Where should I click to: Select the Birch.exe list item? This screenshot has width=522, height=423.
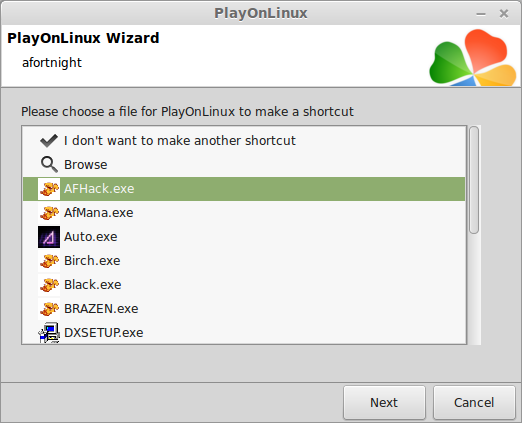(244, 261)
